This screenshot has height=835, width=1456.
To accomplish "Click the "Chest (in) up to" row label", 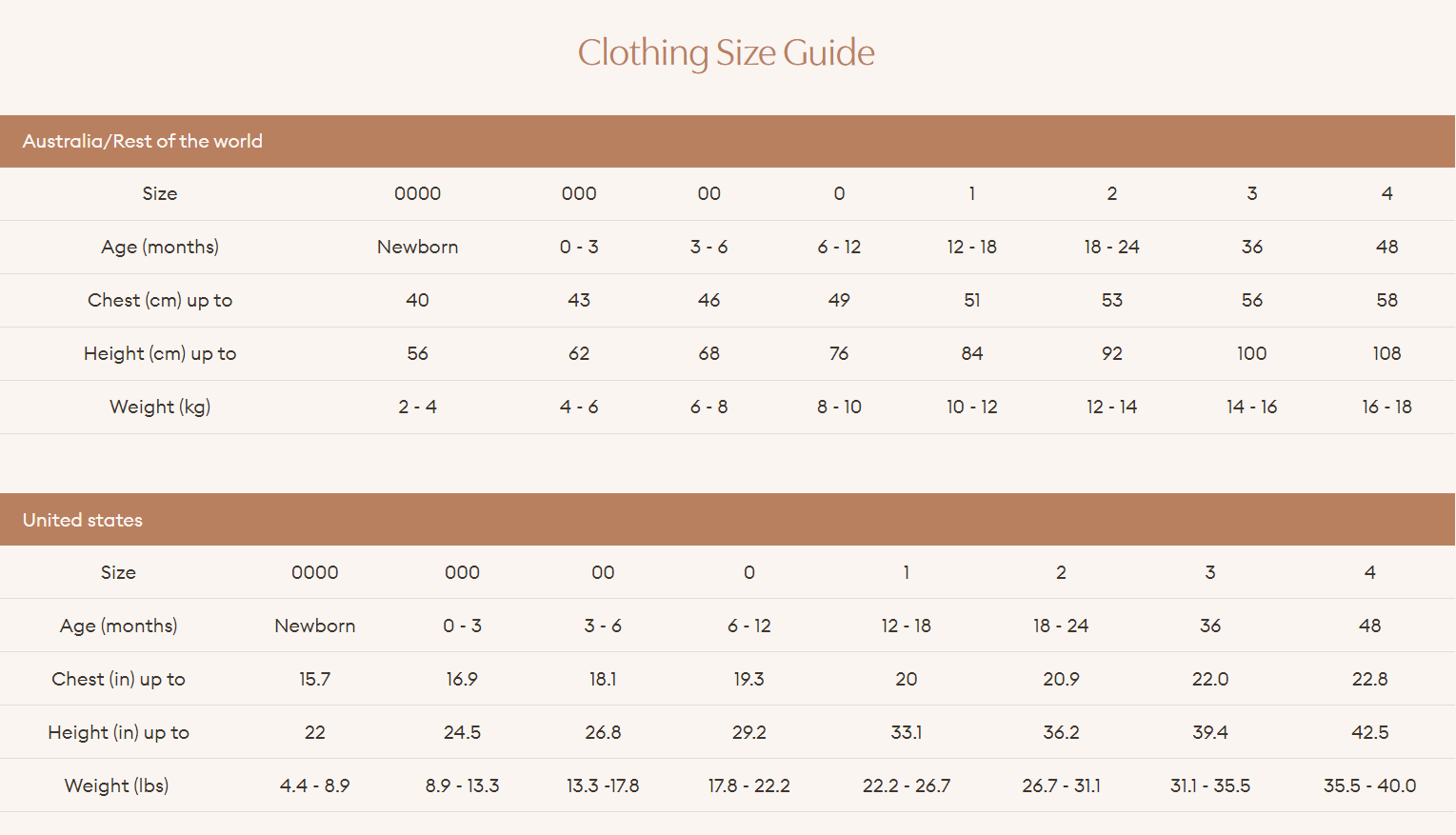I will pyautogui.click(x=118, y=679).
